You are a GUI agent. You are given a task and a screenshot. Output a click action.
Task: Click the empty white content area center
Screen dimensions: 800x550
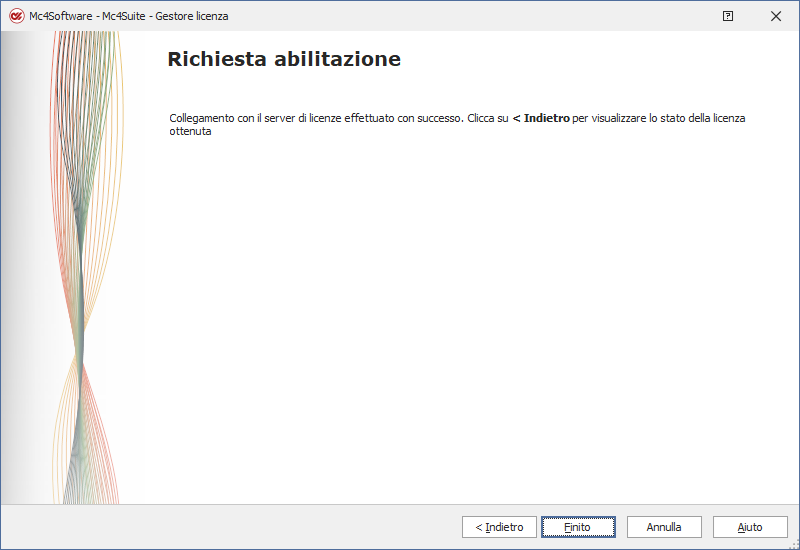click(460, 320)
